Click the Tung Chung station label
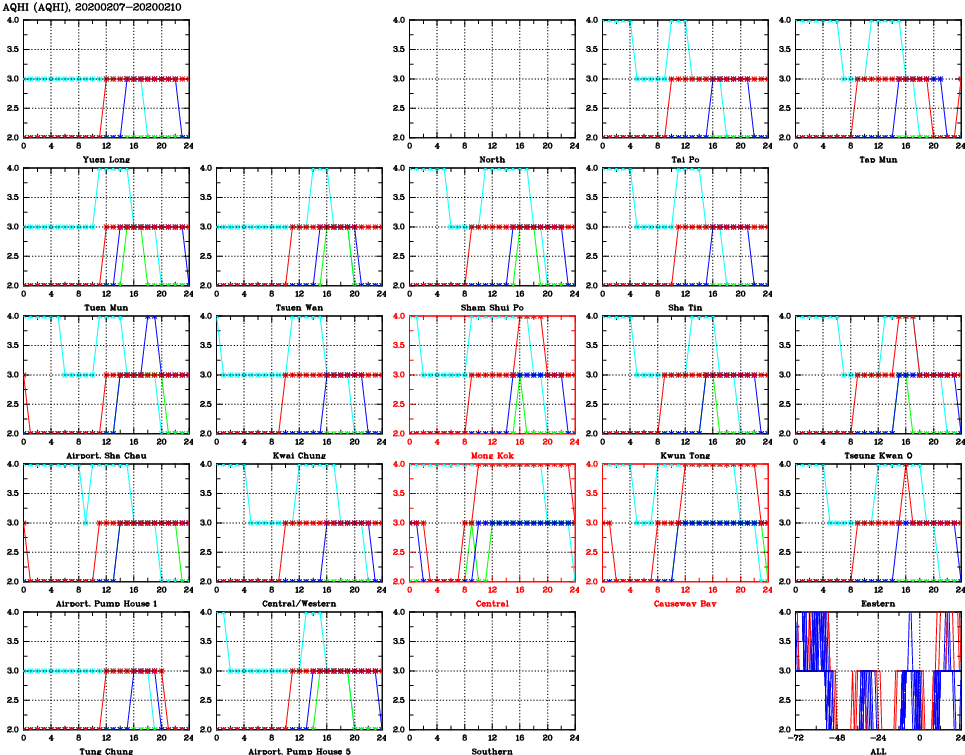The image size is (965, 755). (x=105, y=751)
